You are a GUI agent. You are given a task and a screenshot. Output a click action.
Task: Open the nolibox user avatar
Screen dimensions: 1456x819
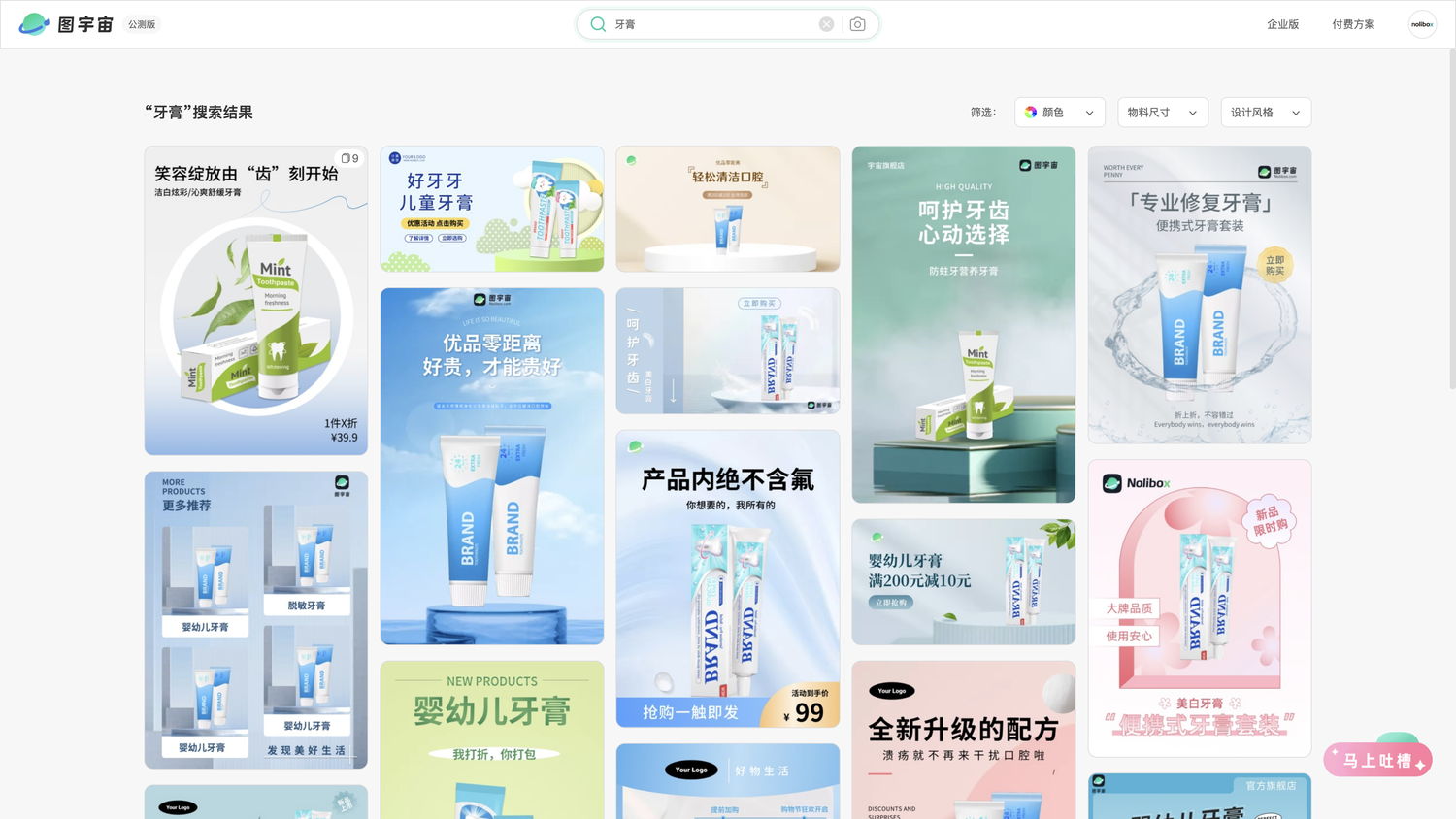tap(1422, 24)
